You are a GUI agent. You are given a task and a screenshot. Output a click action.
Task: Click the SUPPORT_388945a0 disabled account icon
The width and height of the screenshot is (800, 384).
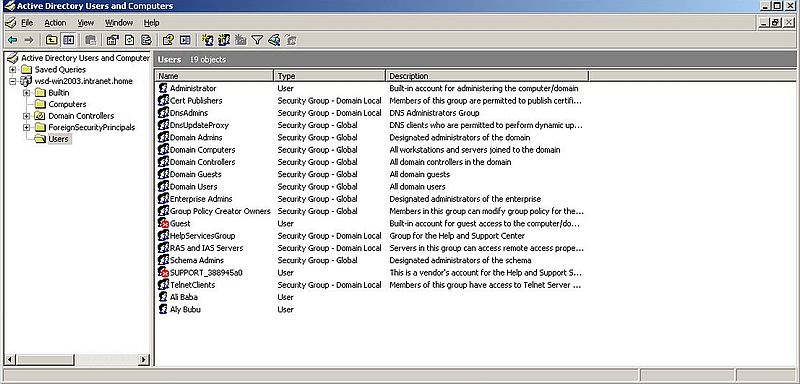click(163, 272)
